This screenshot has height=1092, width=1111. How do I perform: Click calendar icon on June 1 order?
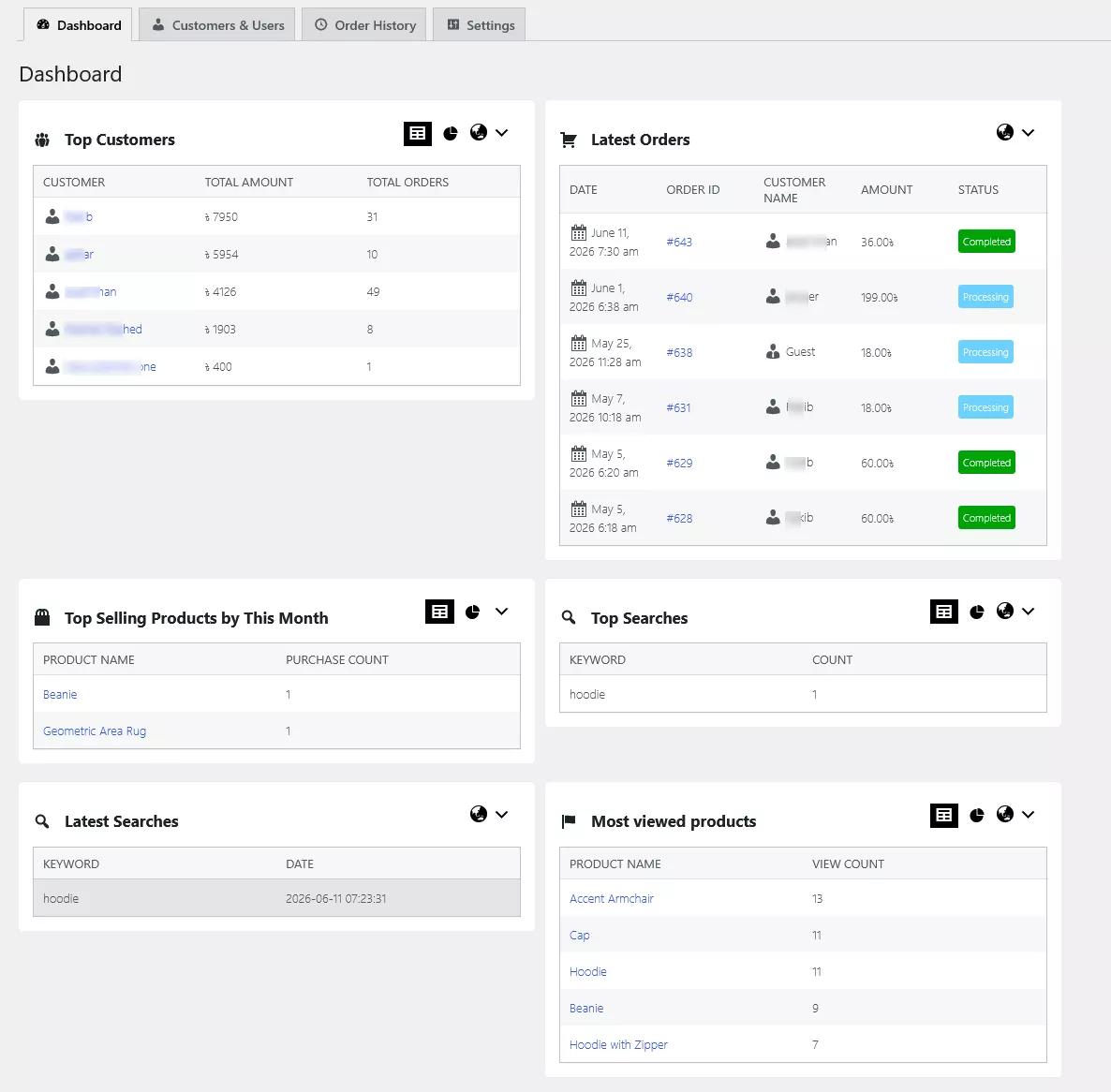579,288
